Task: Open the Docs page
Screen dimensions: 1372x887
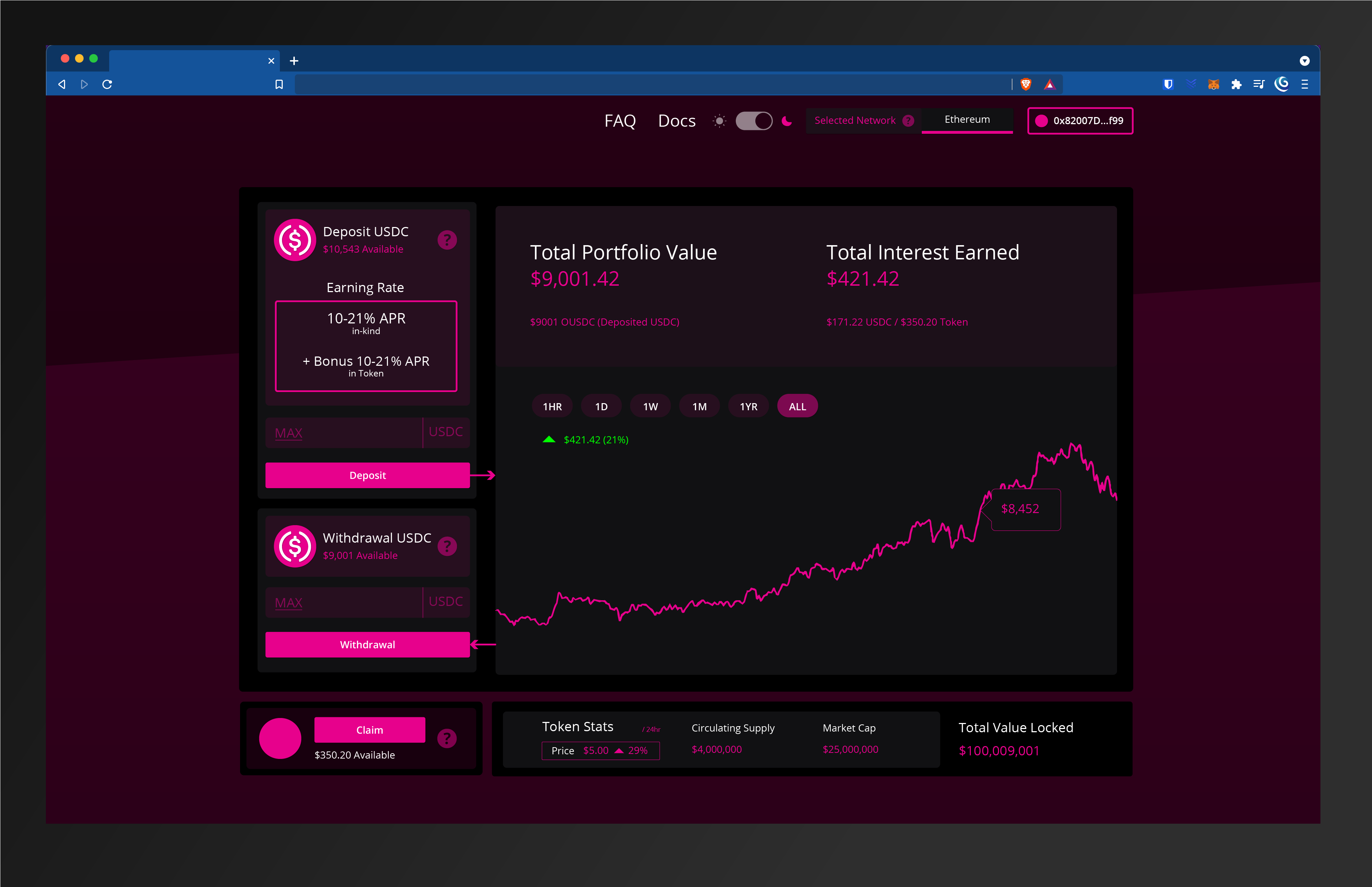Action: [677, 121]
